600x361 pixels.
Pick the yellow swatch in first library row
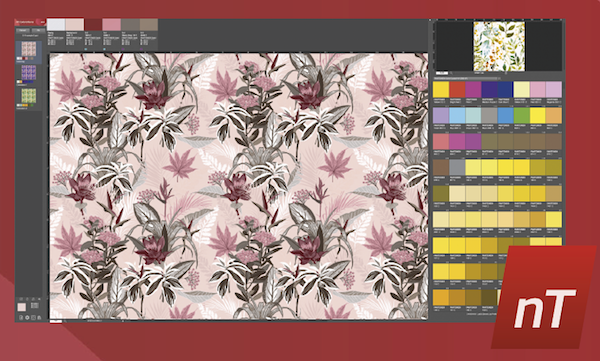coord(441,90)
